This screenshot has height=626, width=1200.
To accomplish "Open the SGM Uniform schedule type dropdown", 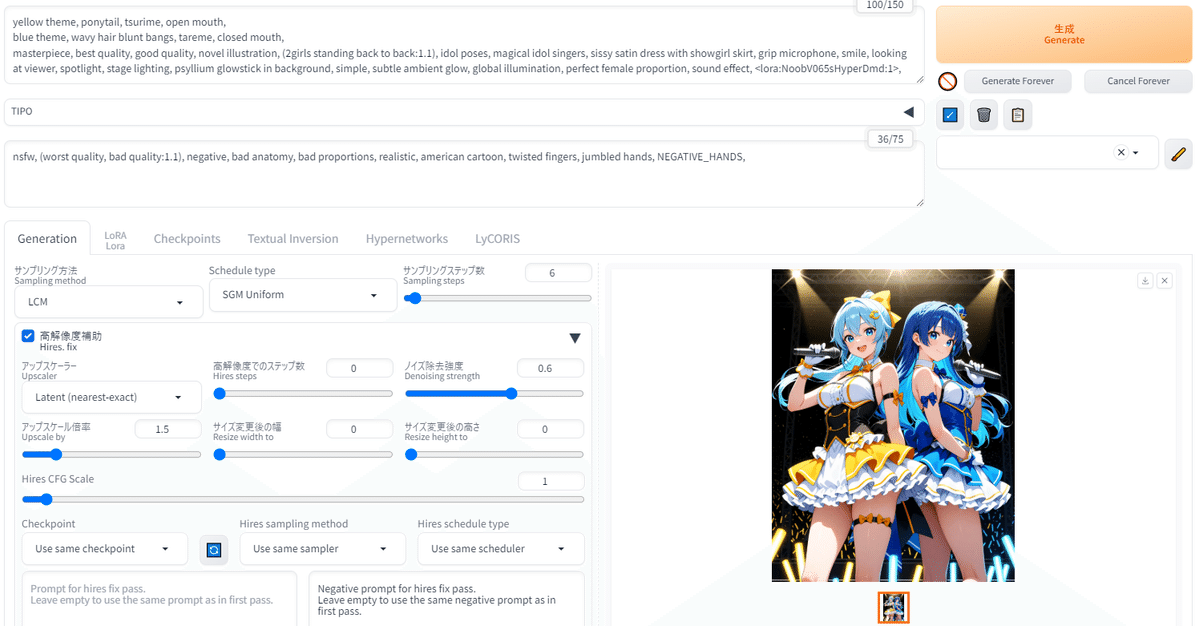I will (303, 294).
